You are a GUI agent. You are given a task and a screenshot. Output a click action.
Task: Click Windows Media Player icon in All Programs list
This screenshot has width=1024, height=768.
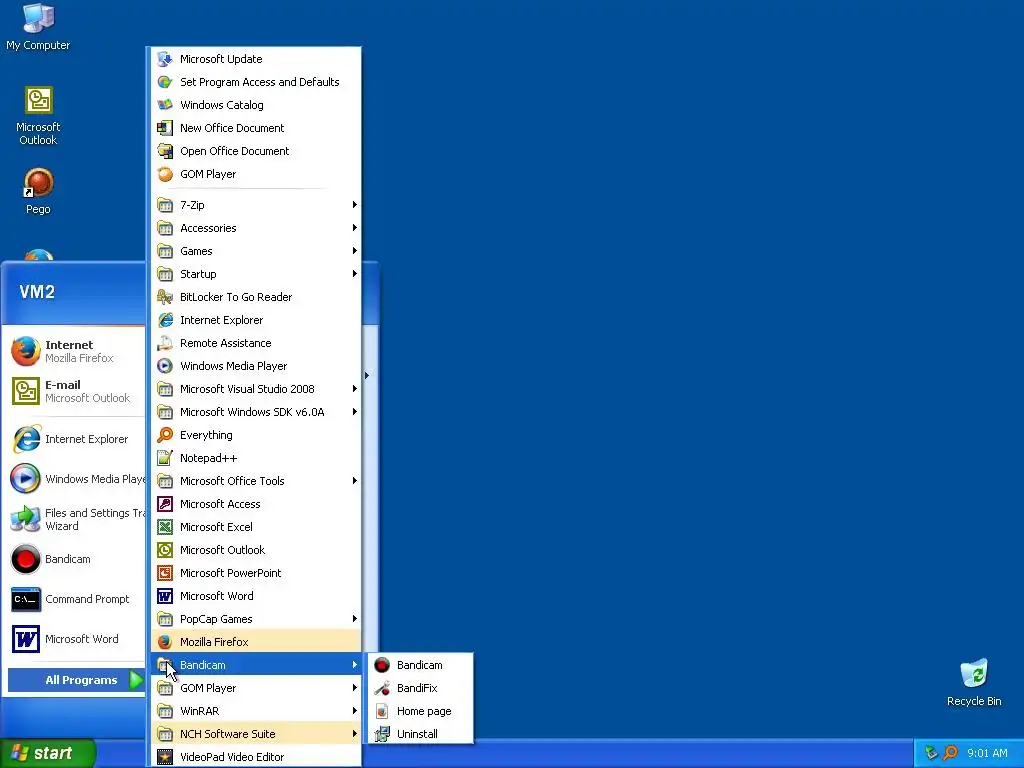(165, 366)
